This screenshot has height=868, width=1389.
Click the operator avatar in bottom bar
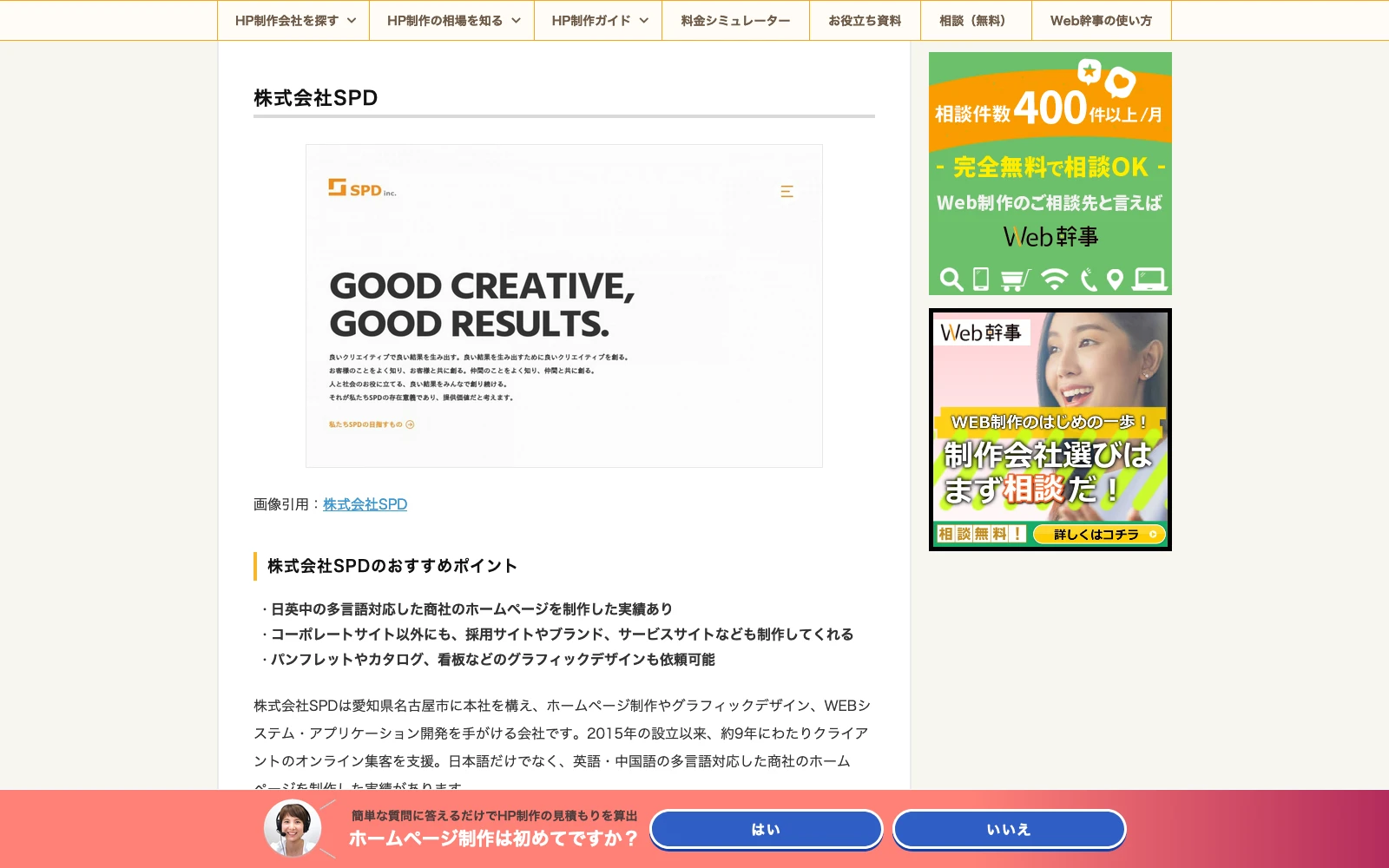tap(293, 828)
